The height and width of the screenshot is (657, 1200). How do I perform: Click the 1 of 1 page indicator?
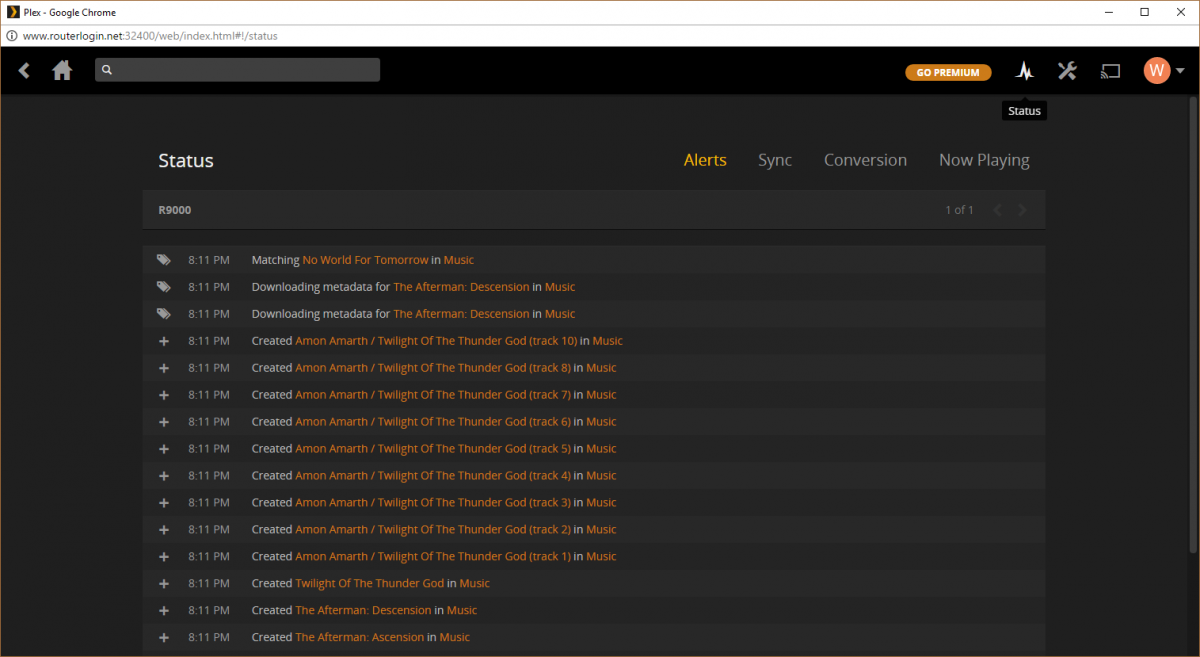point(959,210)
